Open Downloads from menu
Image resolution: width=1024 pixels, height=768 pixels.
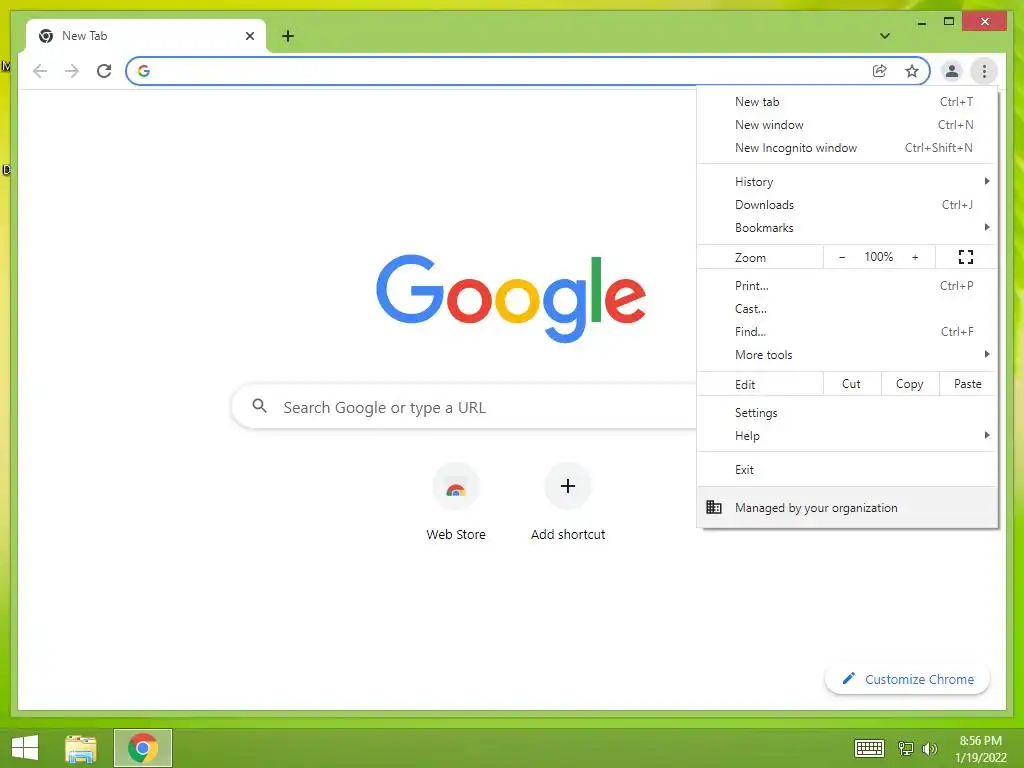click(x=846, y=204)
